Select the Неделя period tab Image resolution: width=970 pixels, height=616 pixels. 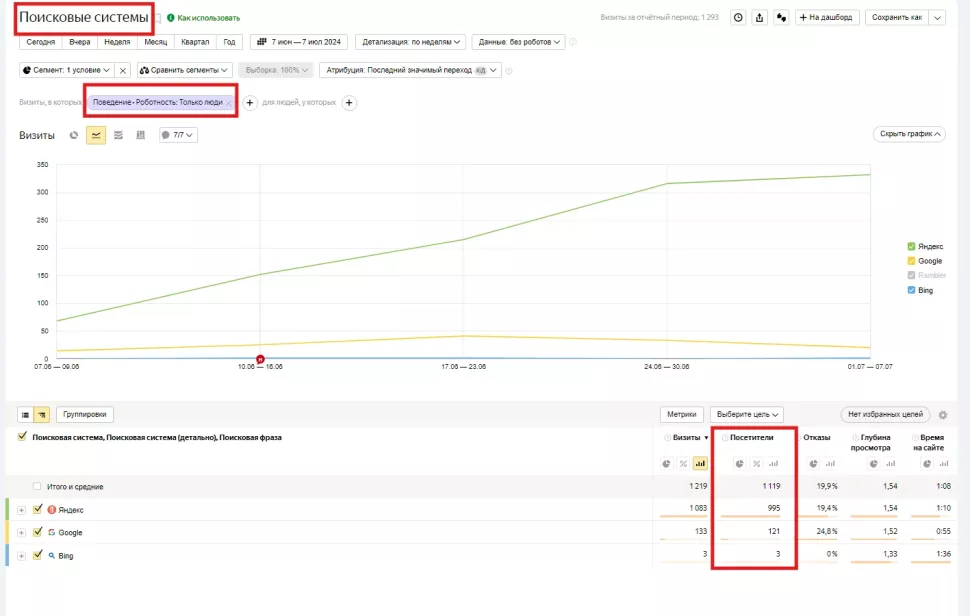[x=117, y=42]
